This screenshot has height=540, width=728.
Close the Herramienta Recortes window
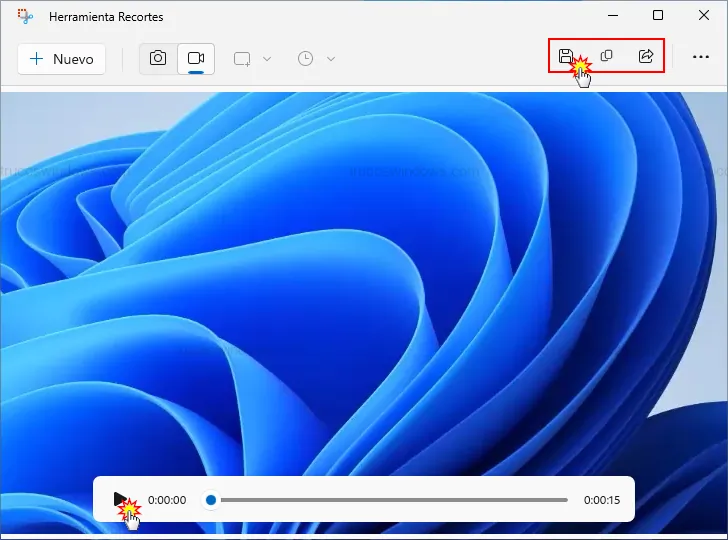pos(703,16)
